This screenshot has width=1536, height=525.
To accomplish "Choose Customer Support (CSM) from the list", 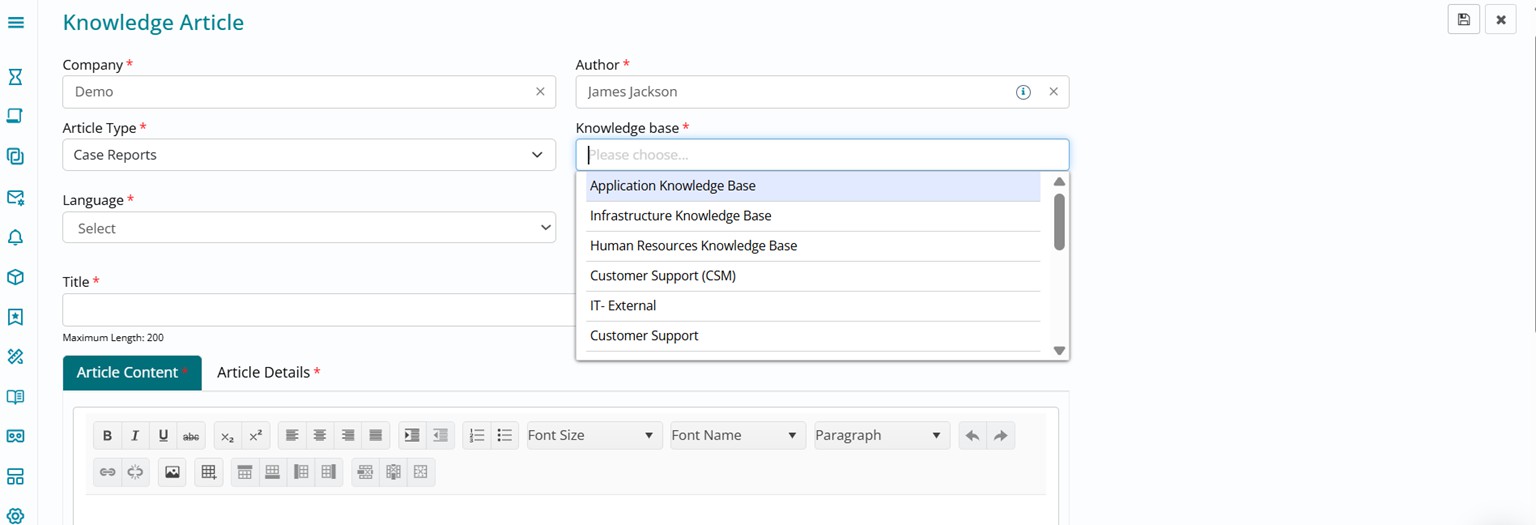I will point(662,276).
